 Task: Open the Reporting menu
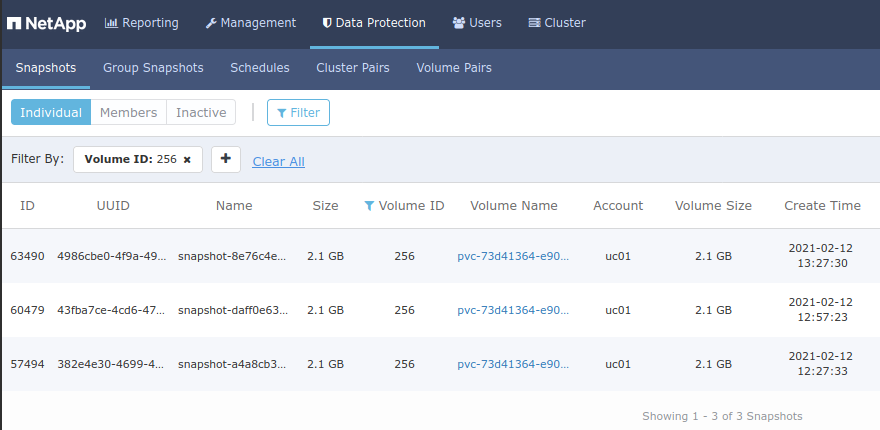pyautogui.click(x=141, y=23)
